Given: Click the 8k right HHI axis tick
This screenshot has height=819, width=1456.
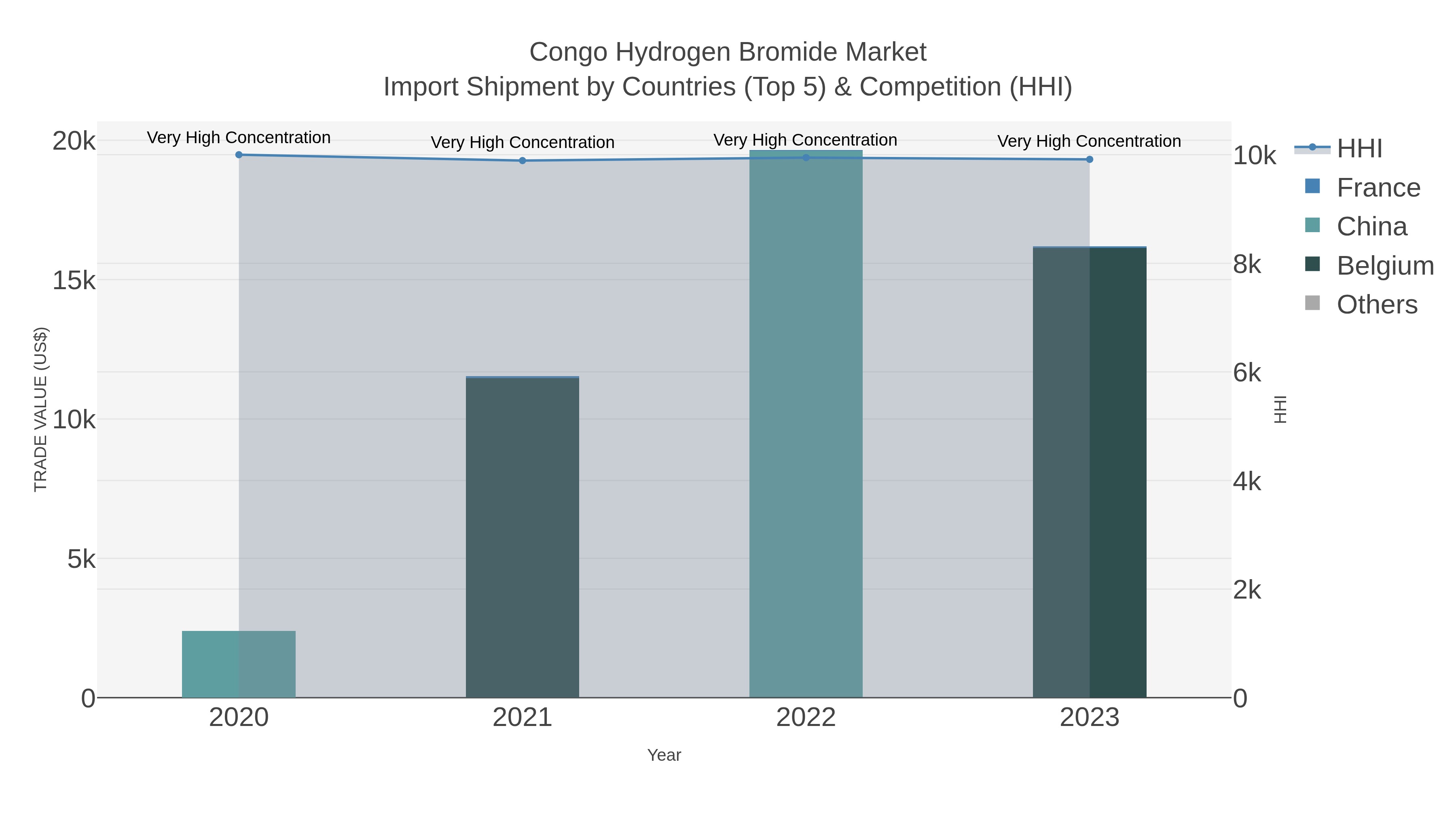Looking at the screenshot, I should click(1247, 264).
